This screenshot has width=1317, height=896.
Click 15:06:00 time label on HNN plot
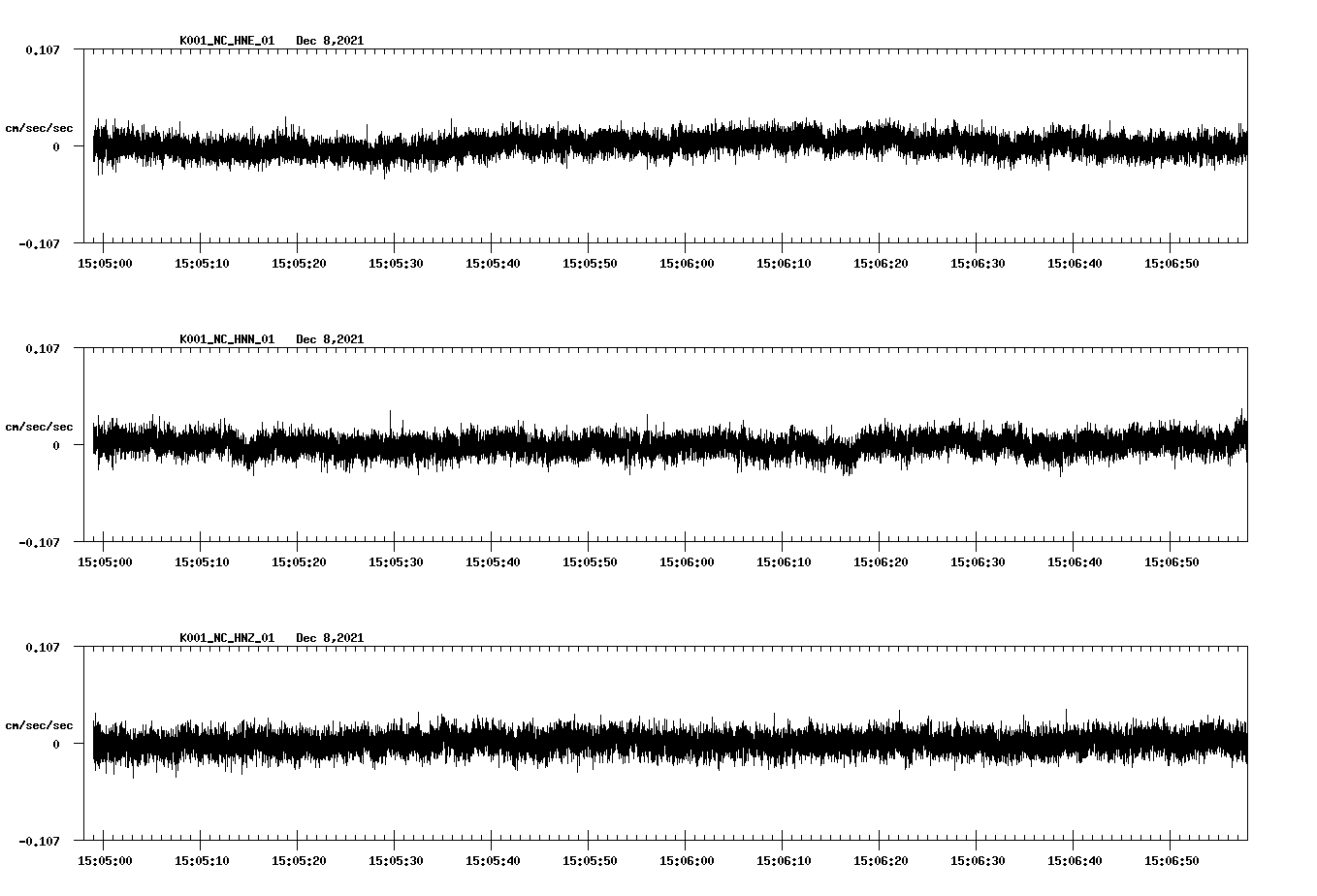(687, 562)
